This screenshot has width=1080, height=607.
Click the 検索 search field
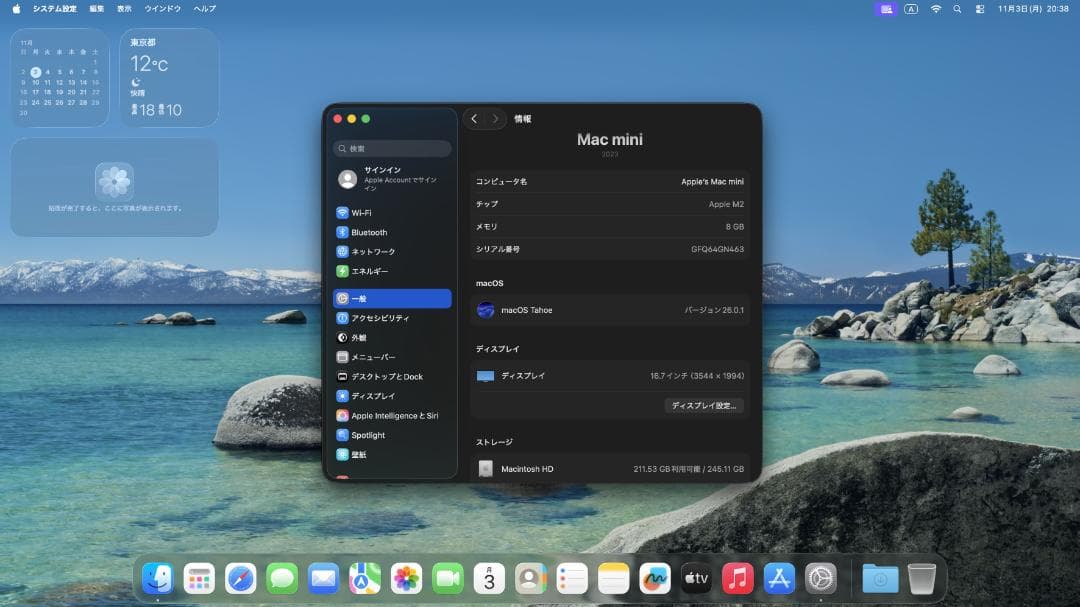click(392, 148)
